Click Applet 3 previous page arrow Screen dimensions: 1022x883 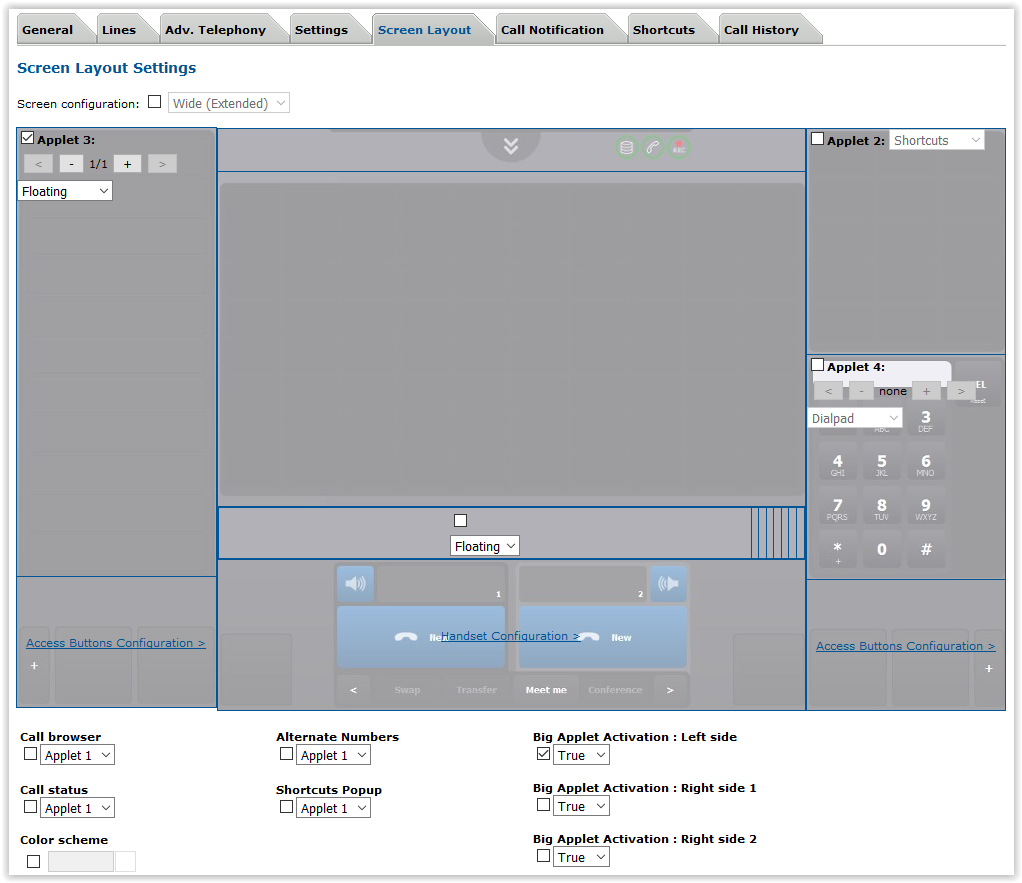[x=38, y=164]
